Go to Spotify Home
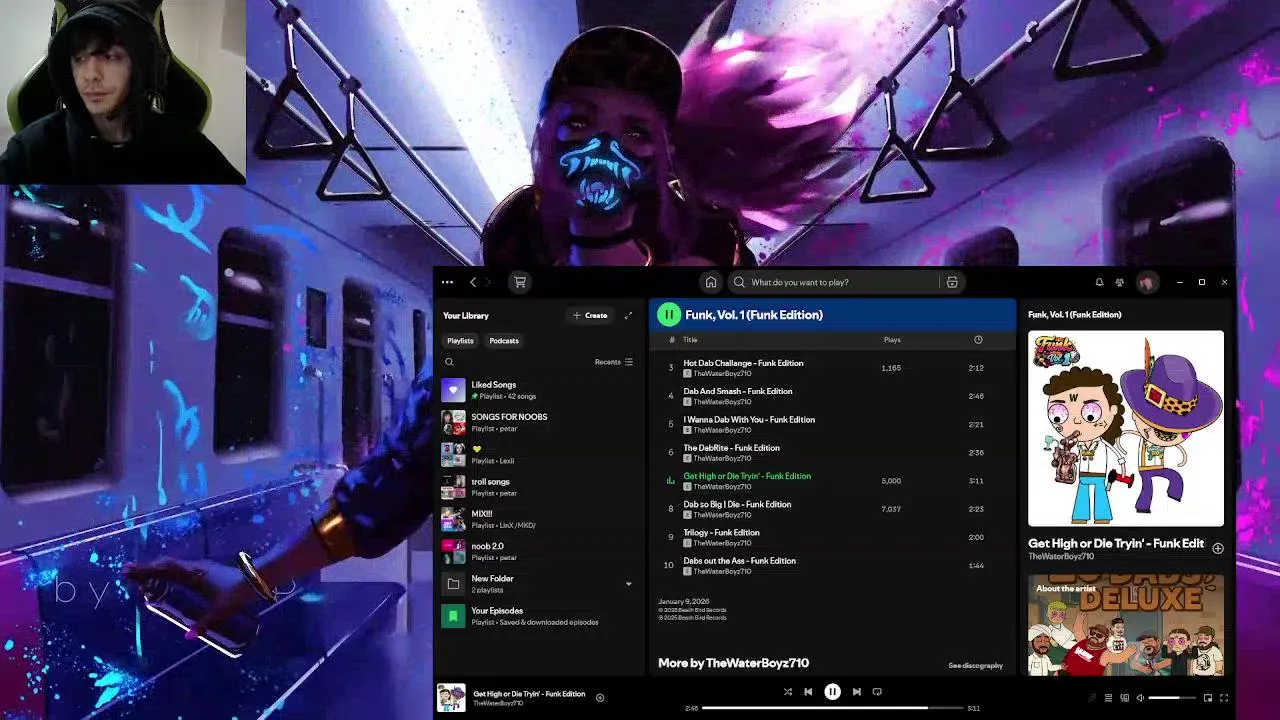The image size is (1280, 720). [711, 282]
